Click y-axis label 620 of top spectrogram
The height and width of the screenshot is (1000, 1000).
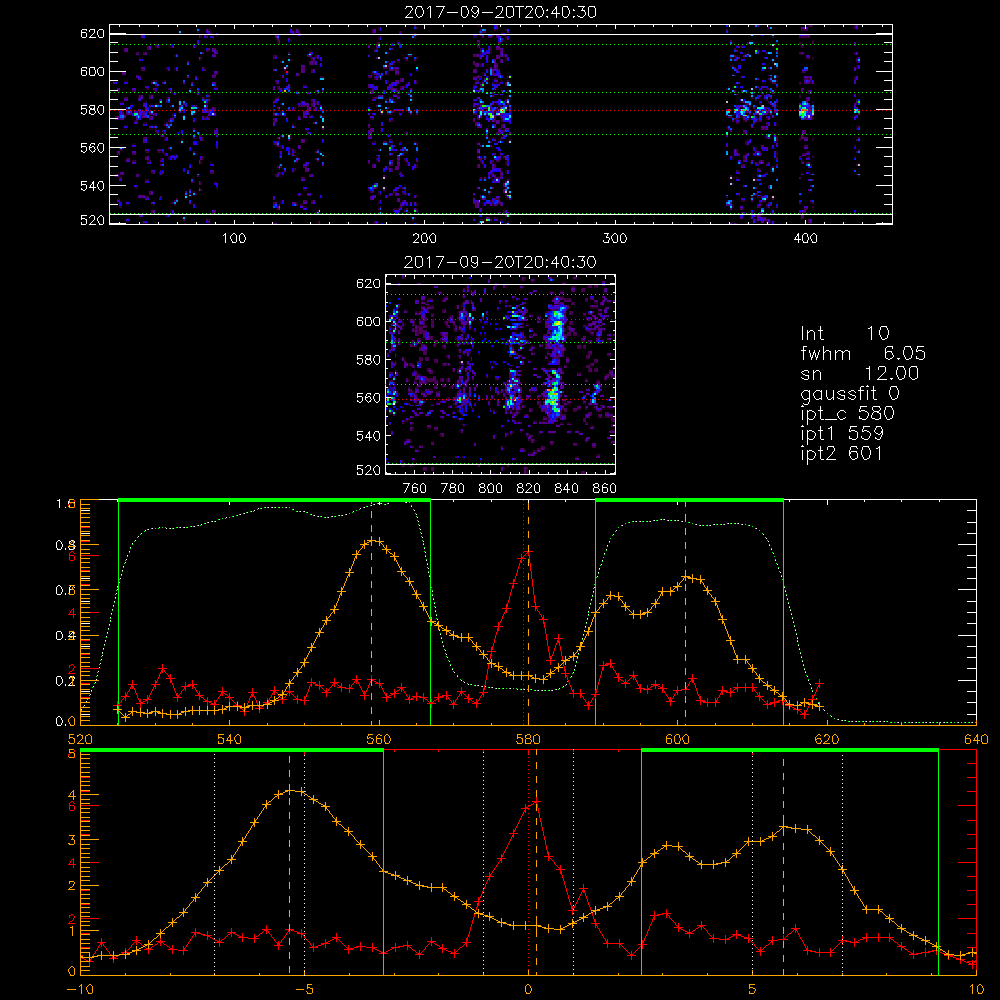92,34
